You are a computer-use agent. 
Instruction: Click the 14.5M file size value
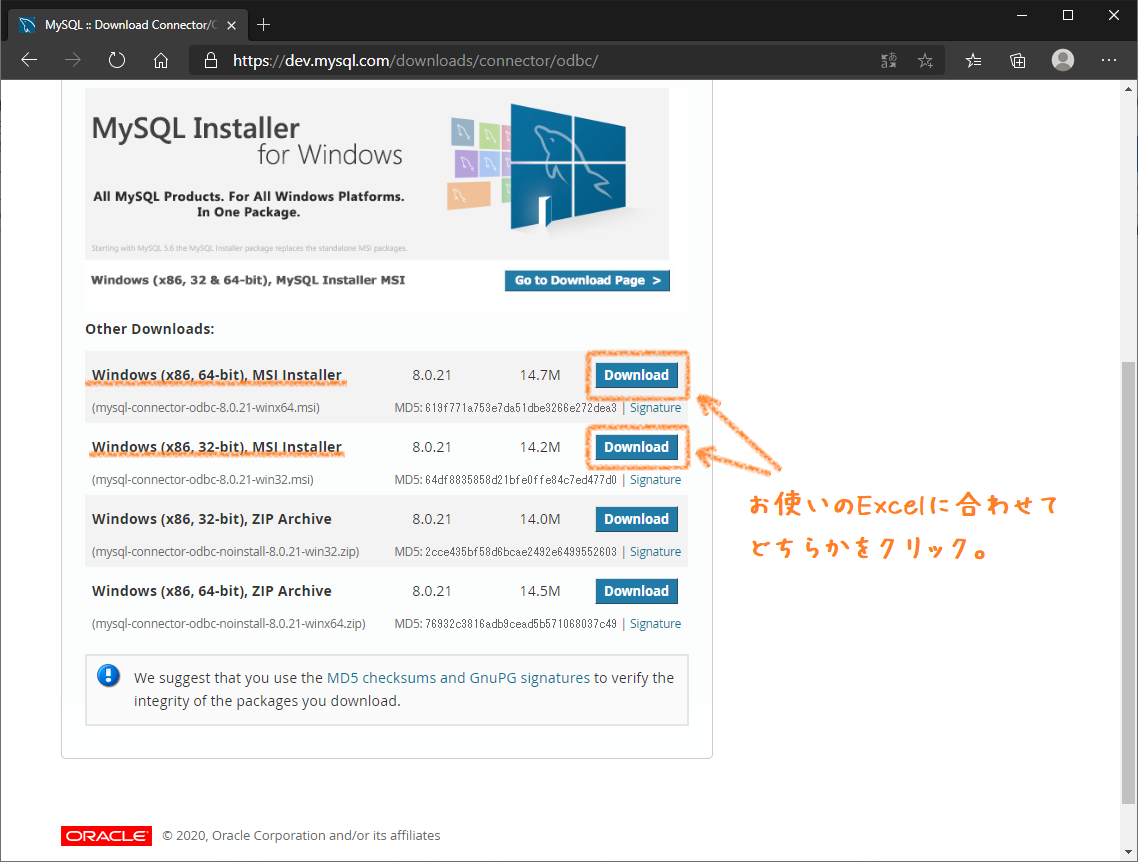pos(540,591)
